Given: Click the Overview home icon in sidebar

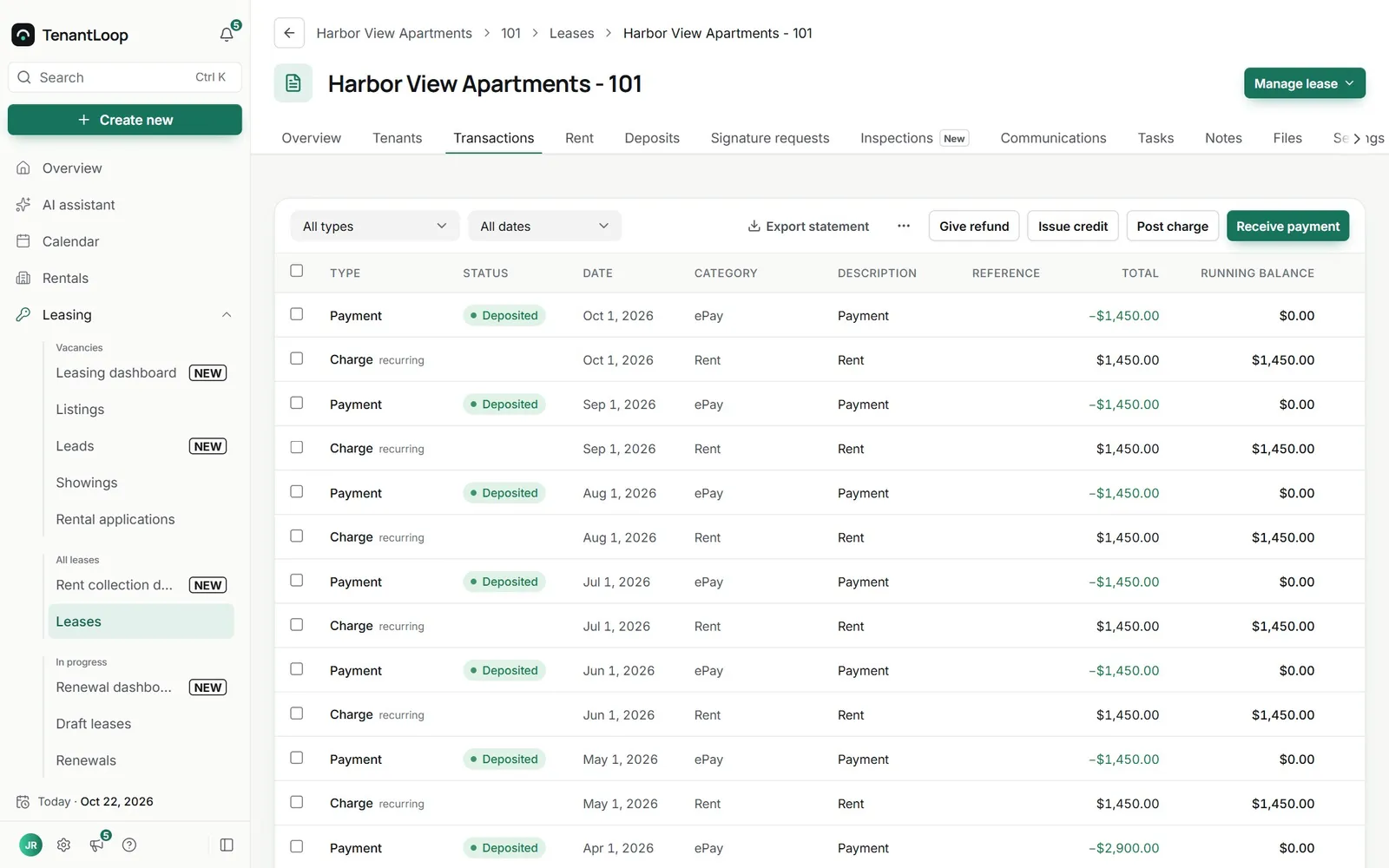Looking at the screenshot, I should coord(23,168).
